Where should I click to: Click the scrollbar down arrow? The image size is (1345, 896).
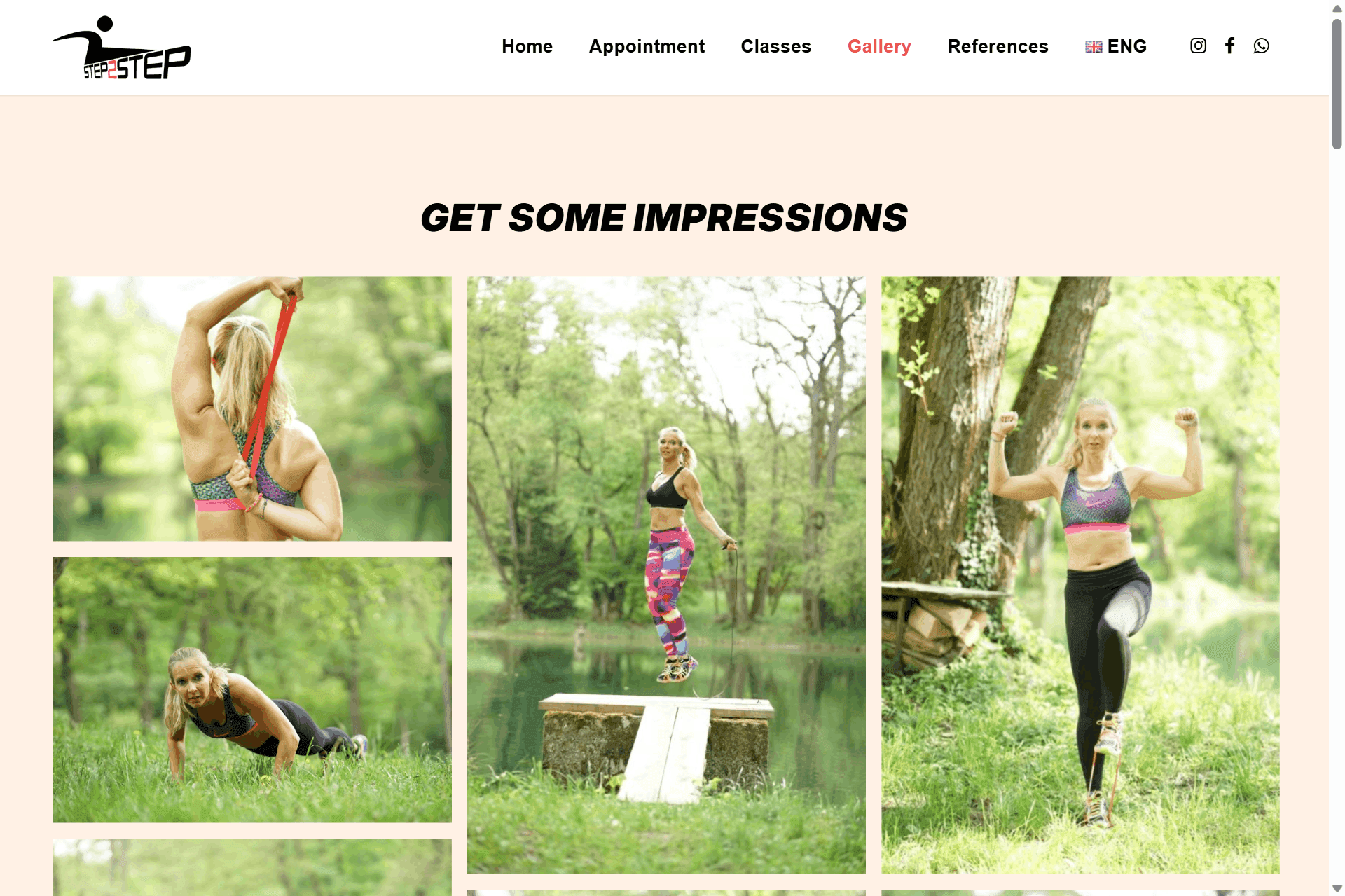point(1337,888)
